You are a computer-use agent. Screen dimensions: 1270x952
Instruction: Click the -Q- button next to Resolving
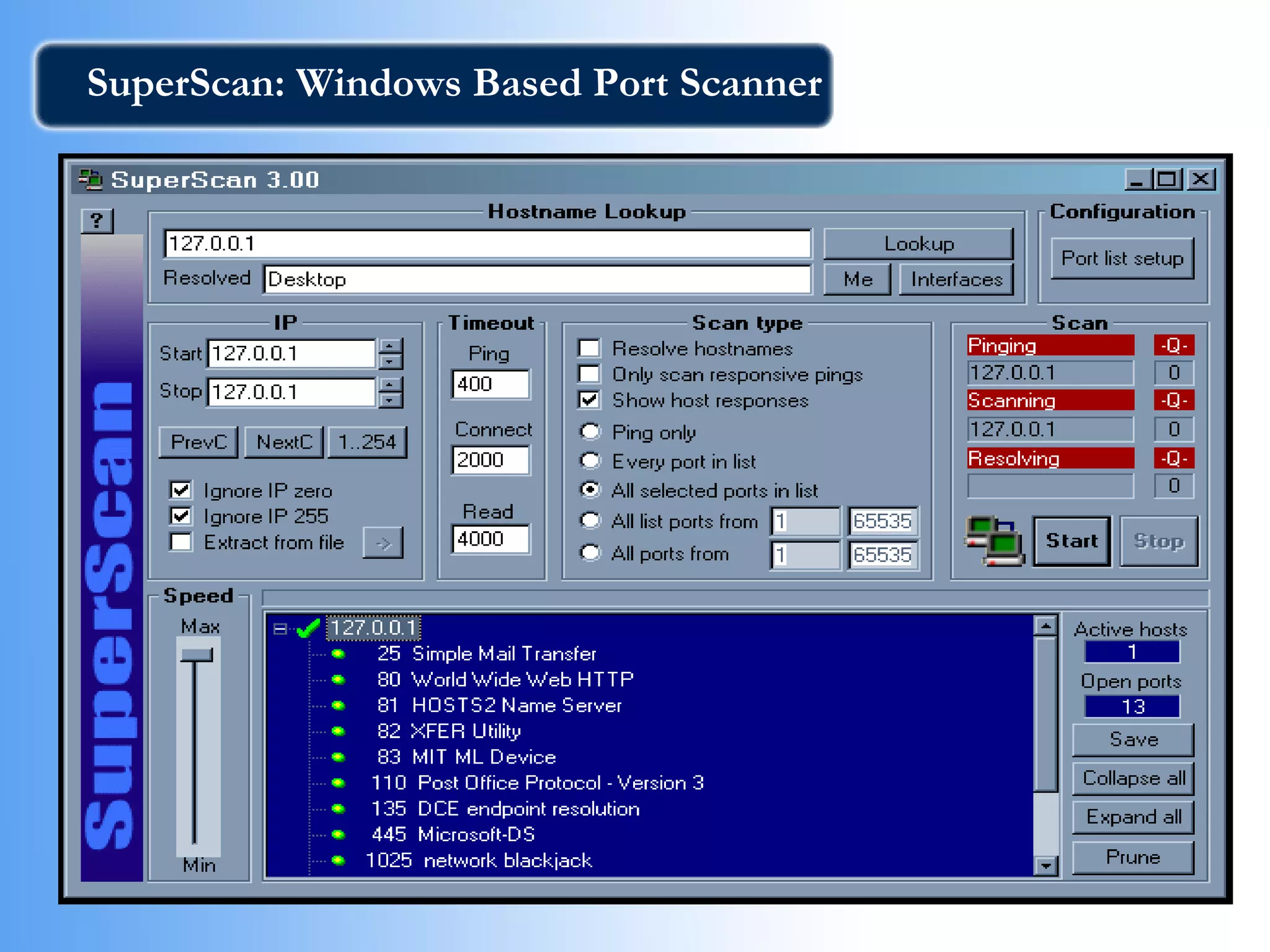[x=1173, y=458]
